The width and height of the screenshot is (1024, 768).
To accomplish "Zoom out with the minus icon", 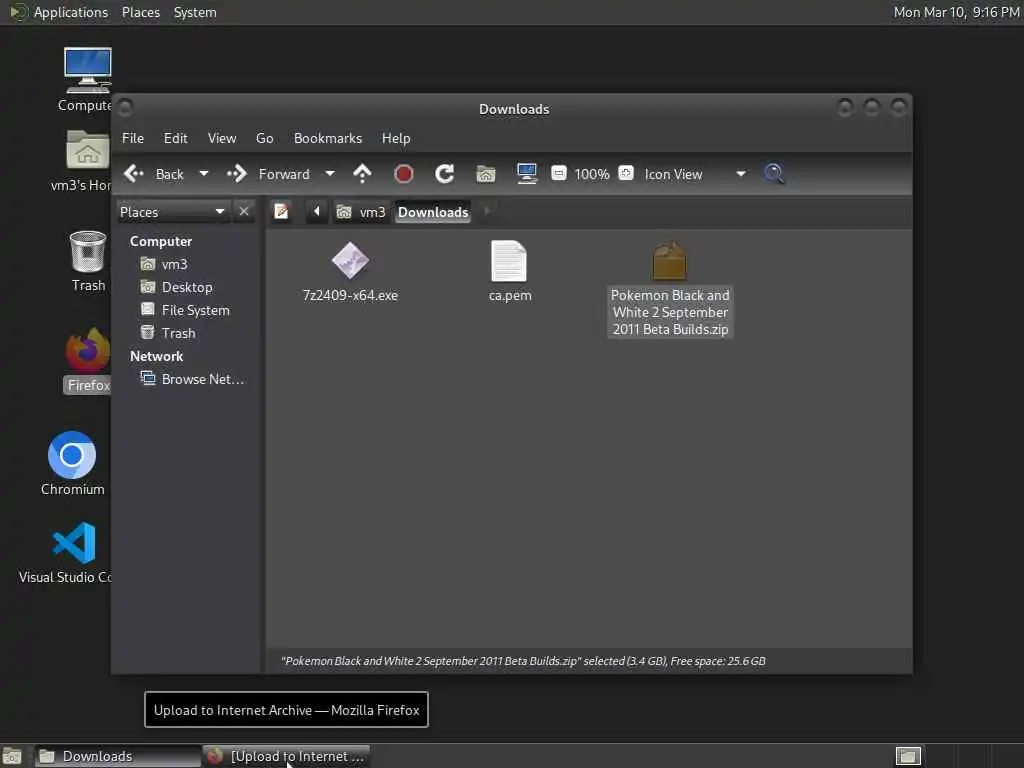I will (x=558, y=174).
